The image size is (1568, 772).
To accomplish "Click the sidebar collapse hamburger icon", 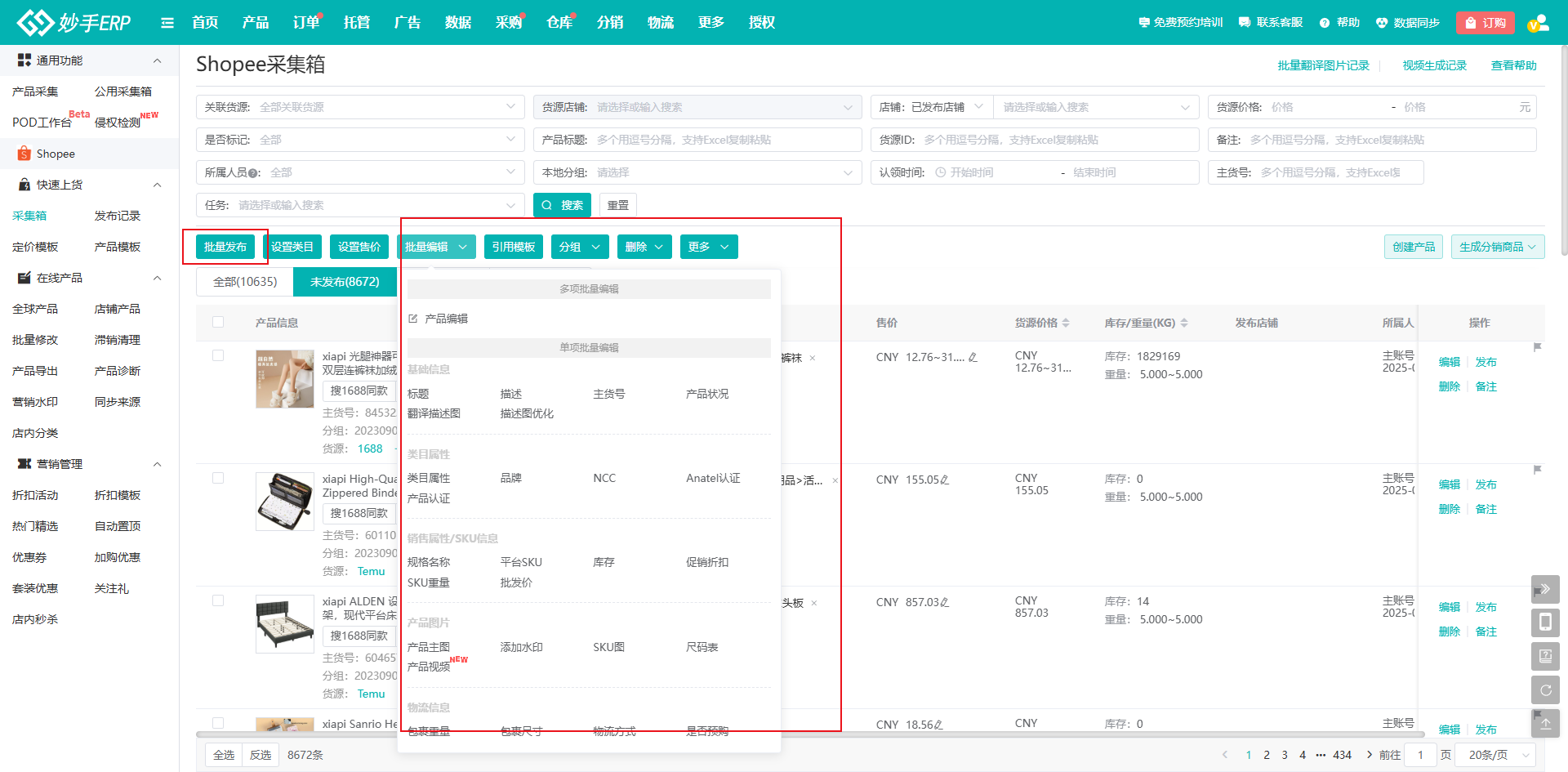I will point(167,23).
